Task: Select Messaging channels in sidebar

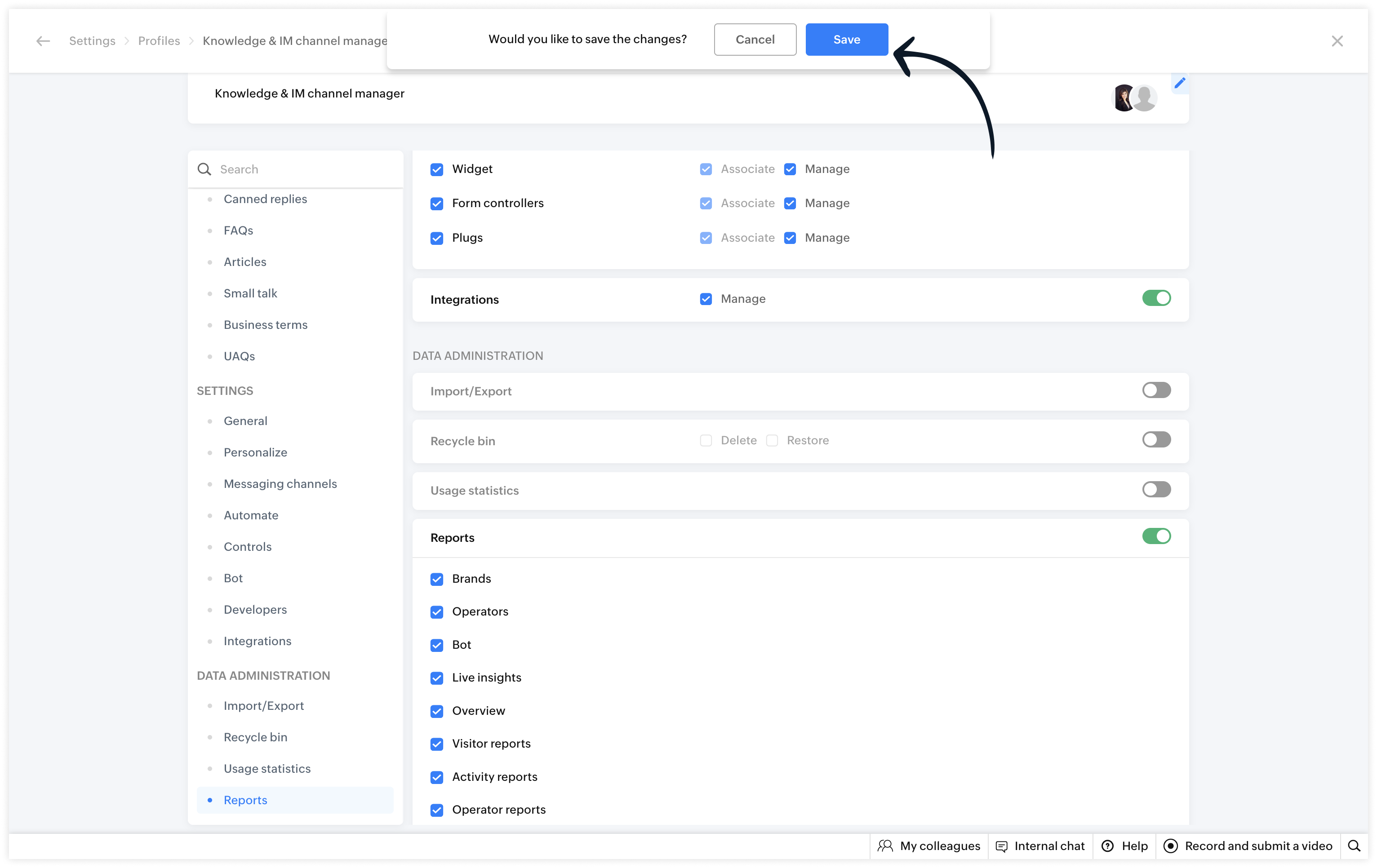Action: coord(280,484)
